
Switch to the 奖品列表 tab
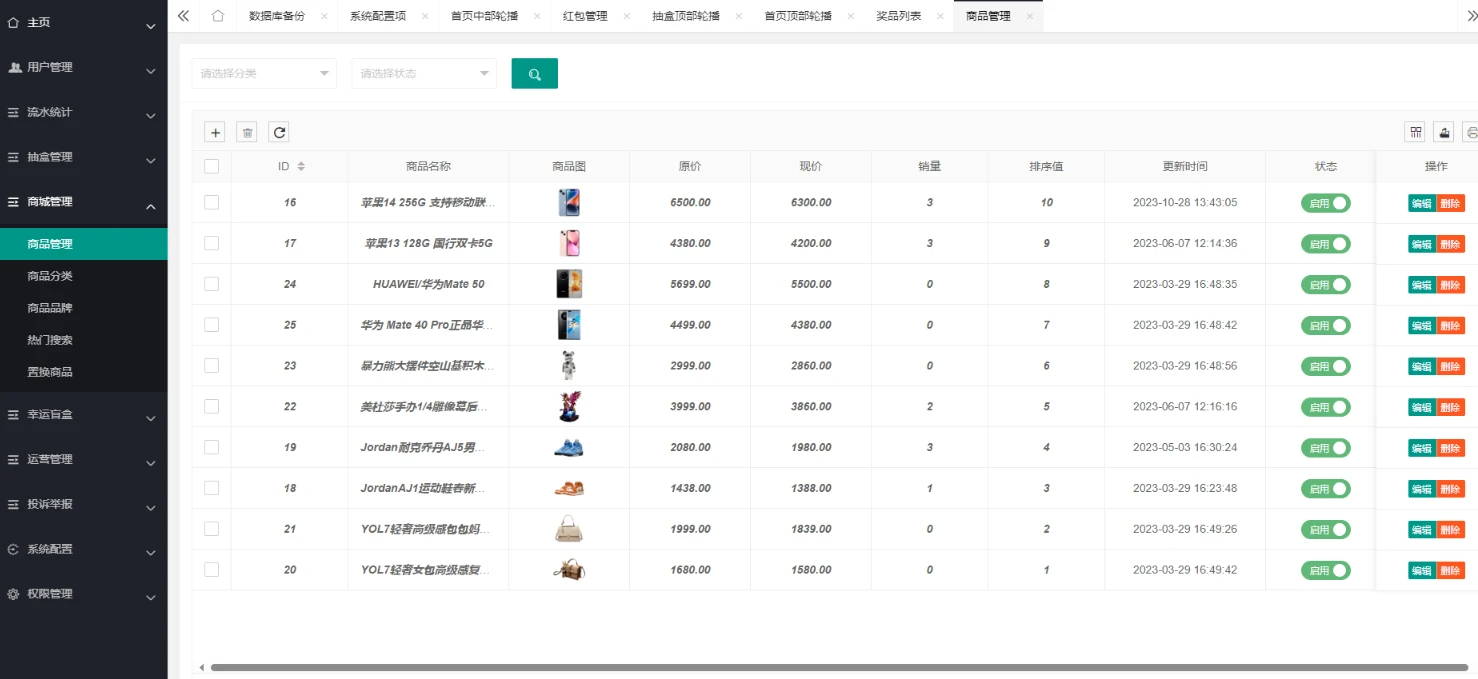900,15
